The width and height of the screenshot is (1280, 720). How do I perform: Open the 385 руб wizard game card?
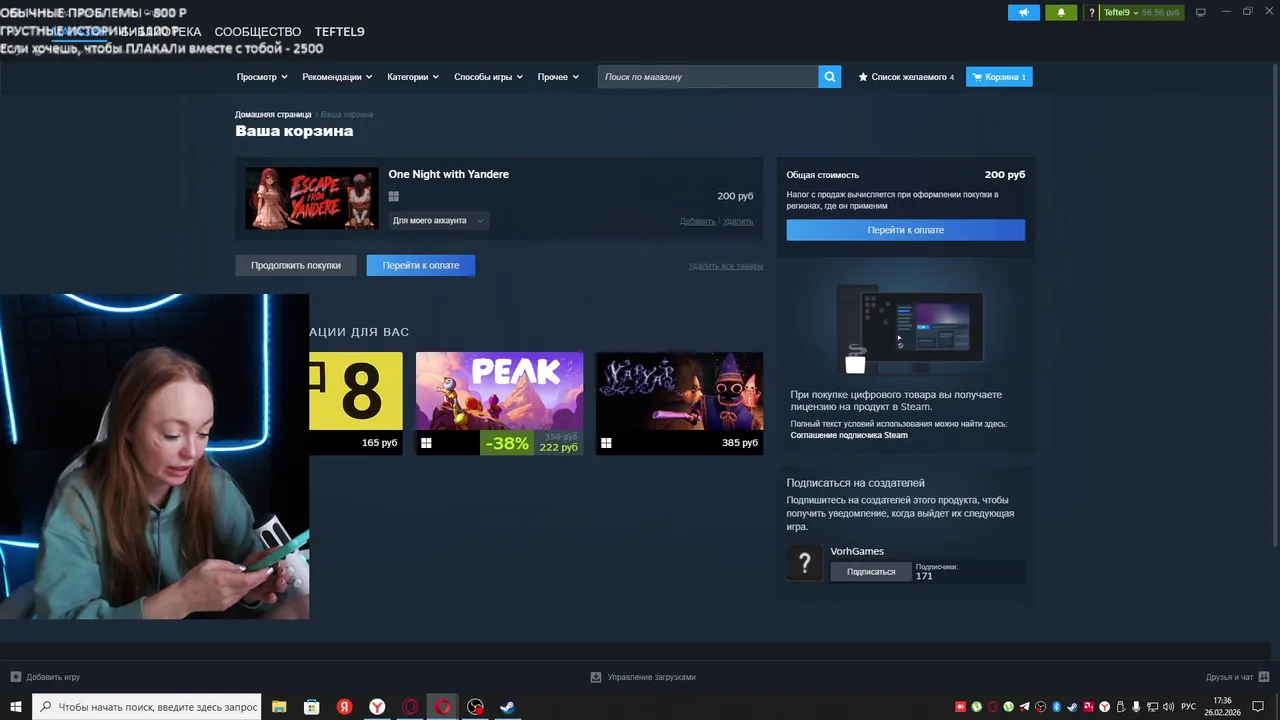point(679,403)
